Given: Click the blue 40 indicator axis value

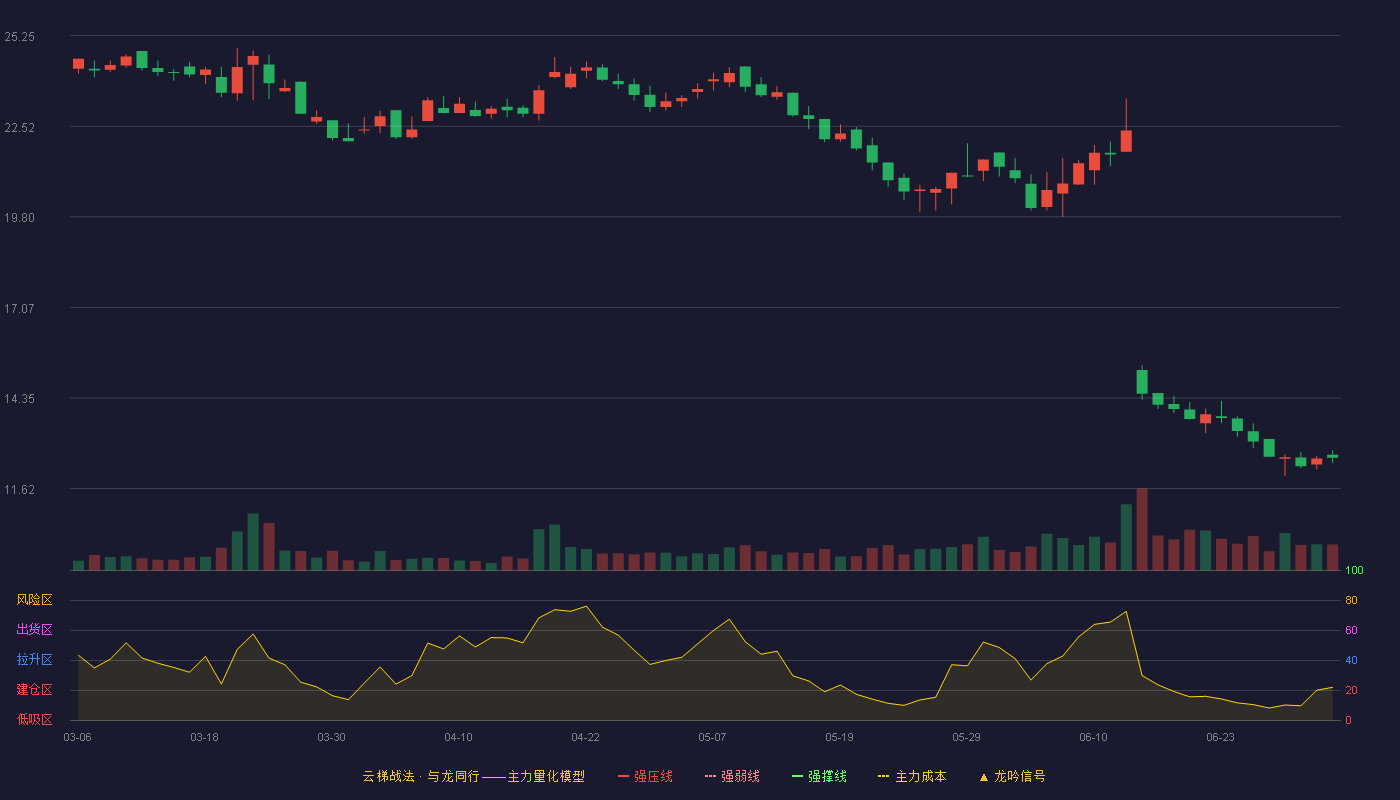Looking at the screenshot, I should click(x=1351, y=660).
